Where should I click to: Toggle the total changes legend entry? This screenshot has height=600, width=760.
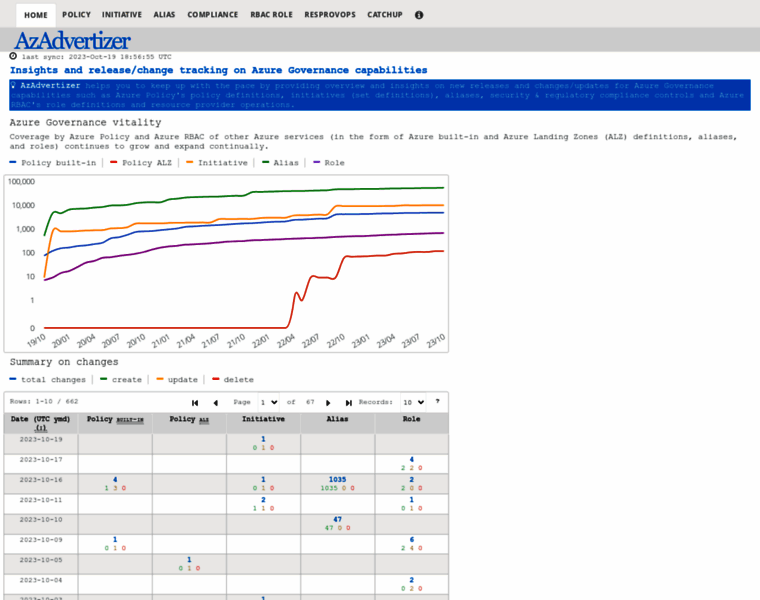tap(48, 379)
